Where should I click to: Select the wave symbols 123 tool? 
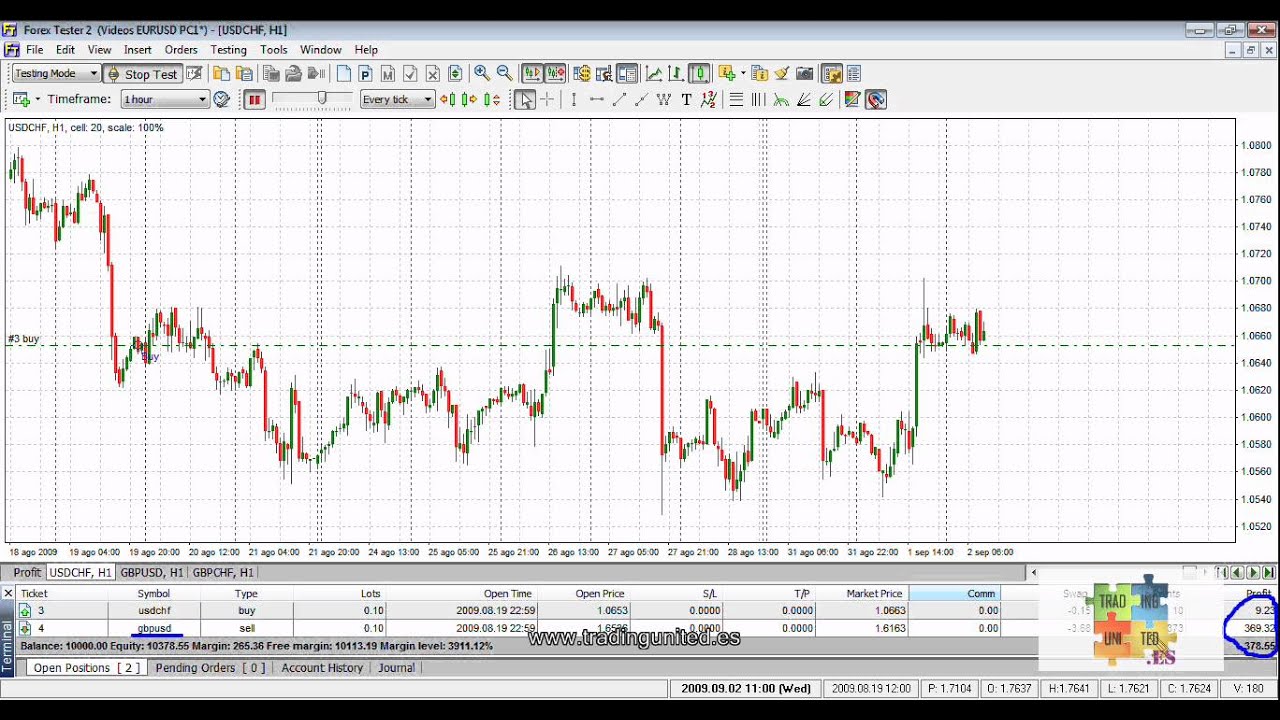pos(709,100)
